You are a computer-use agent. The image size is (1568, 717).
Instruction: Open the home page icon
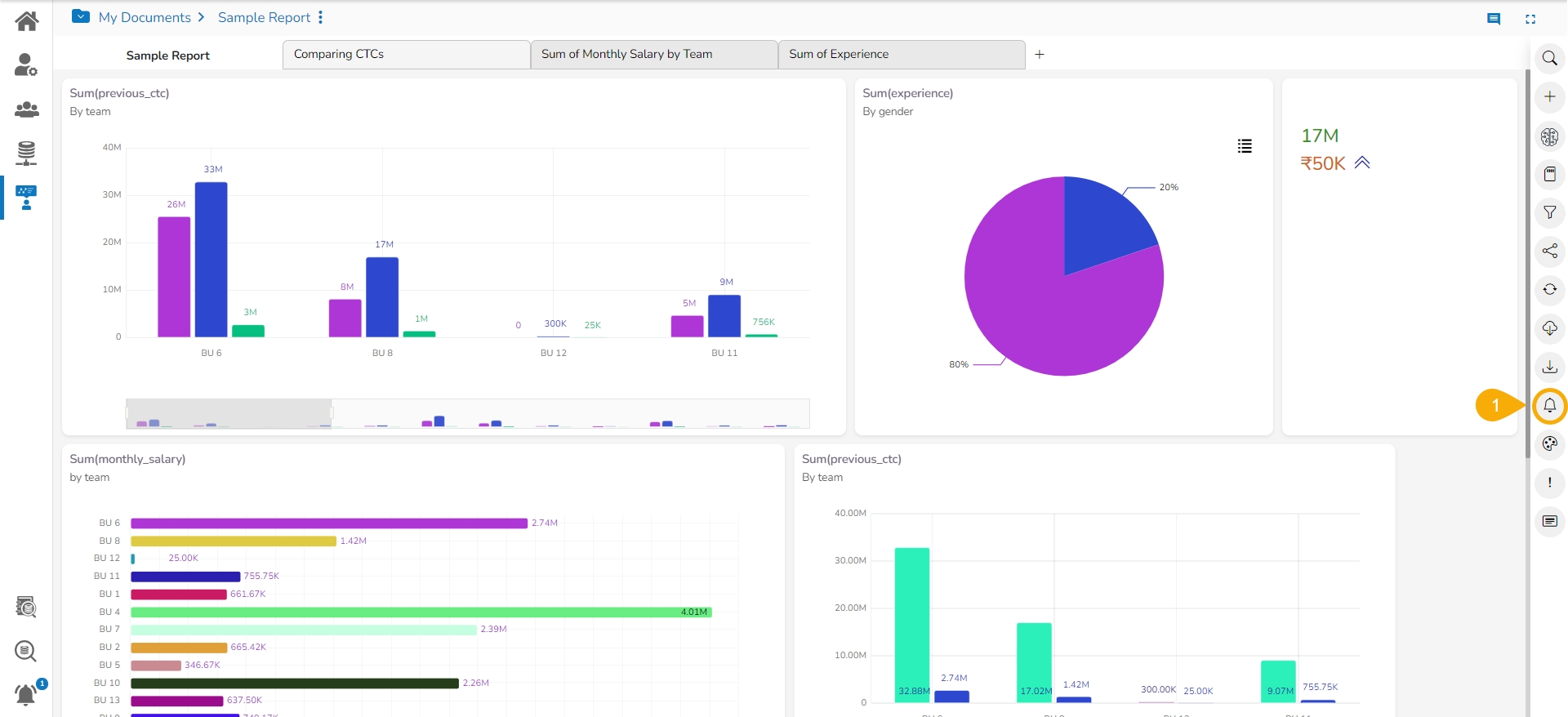26,21
